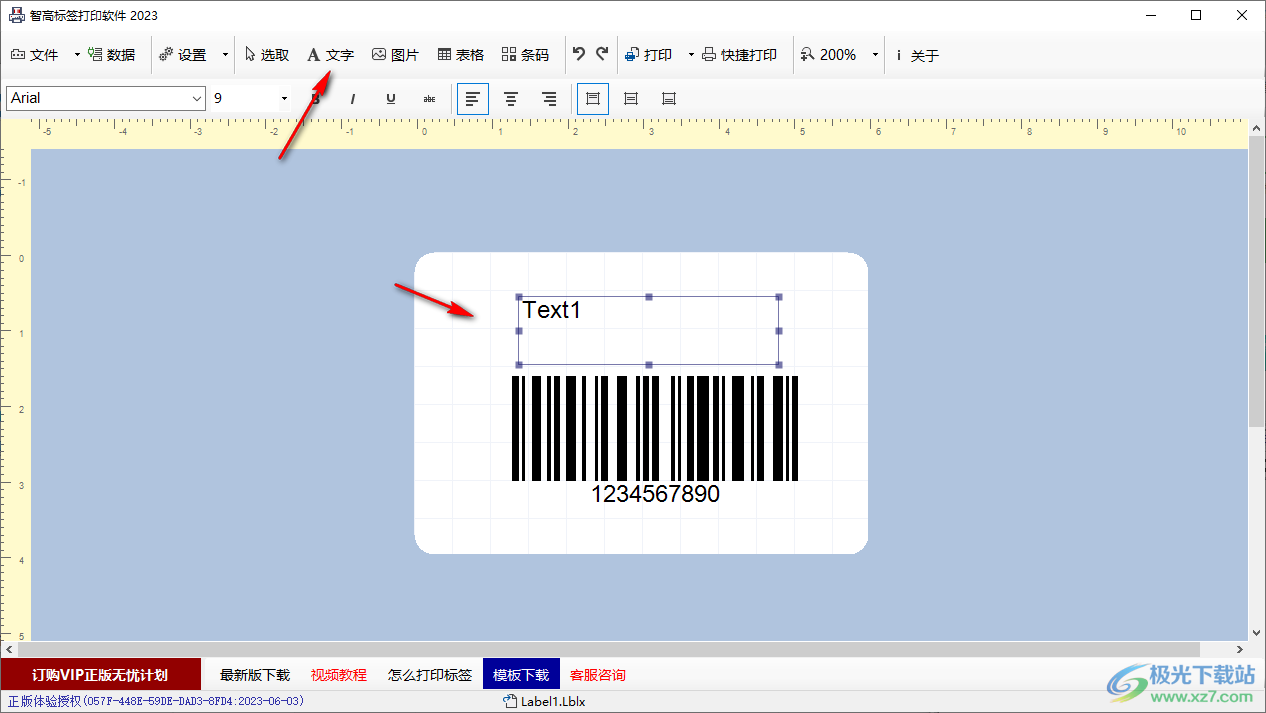
Task: Open the 关于 (About) item
Action: point(917,55)
